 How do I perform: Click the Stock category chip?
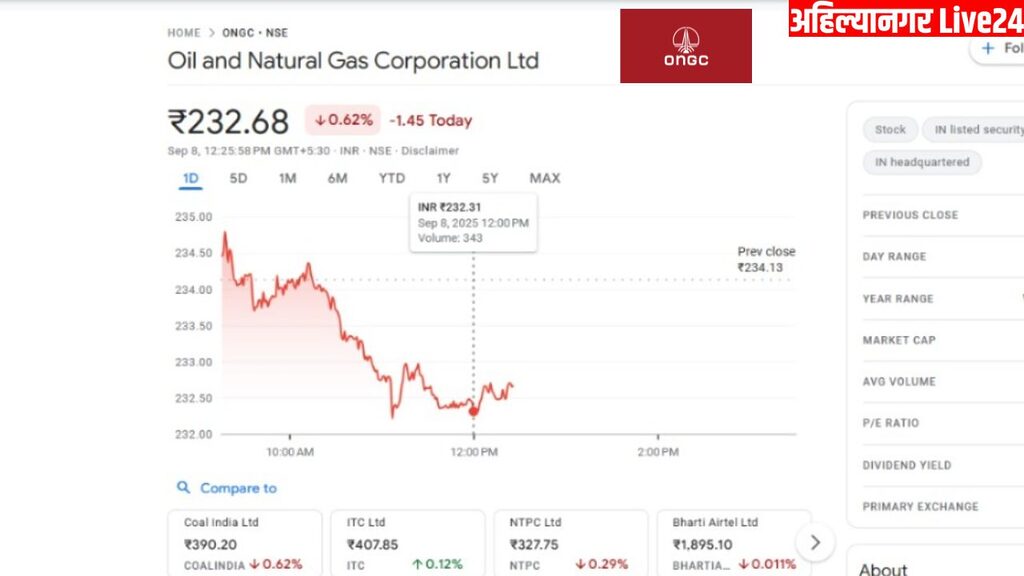click(890, 129)
